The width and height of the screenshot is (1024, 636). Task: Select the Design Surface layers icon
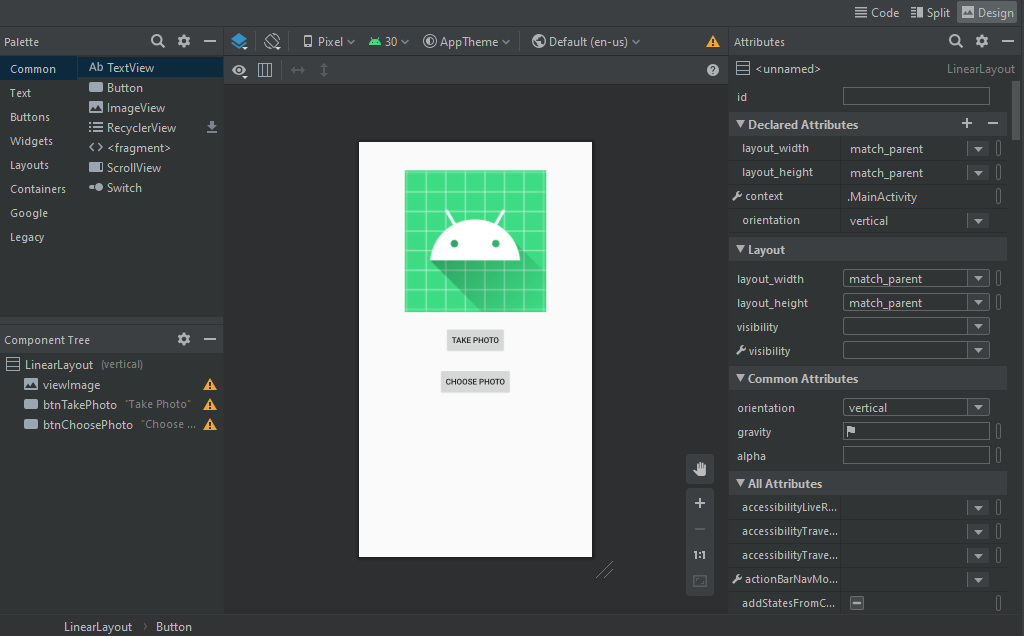238,42
